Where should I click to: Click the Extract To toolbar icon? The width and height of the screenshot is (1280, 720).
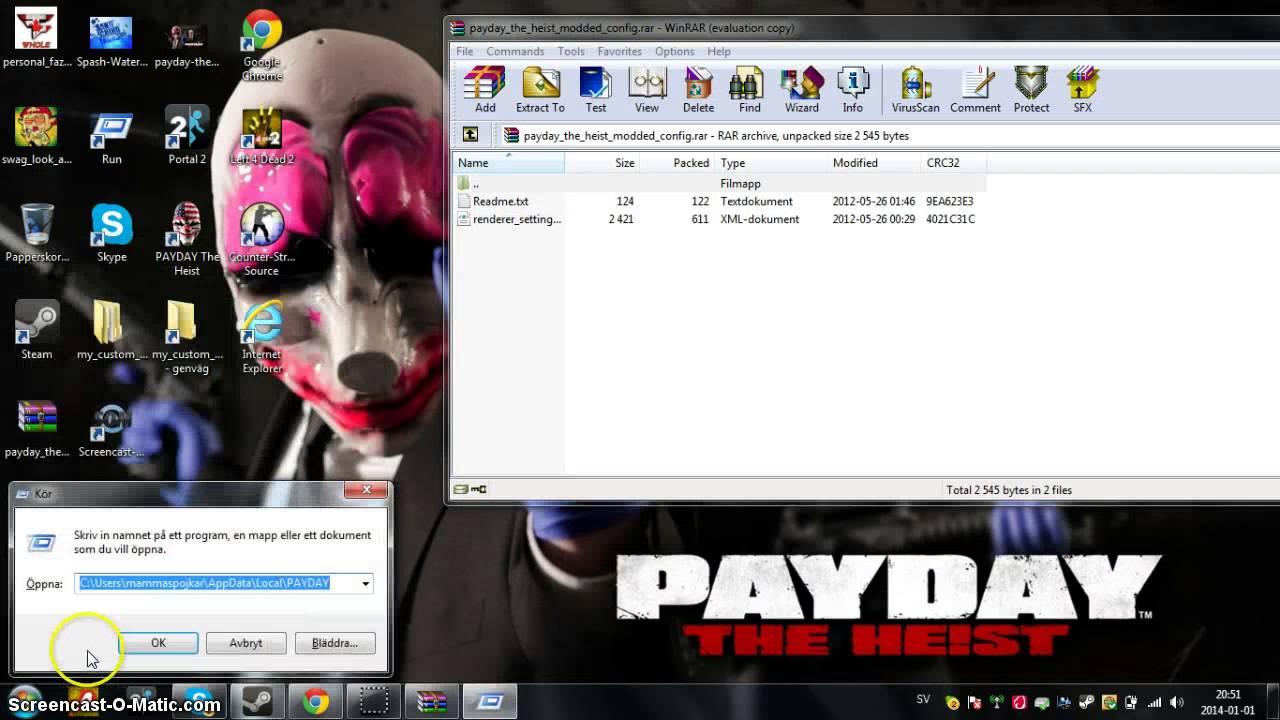pyautogui.click(x=540, y=90)
